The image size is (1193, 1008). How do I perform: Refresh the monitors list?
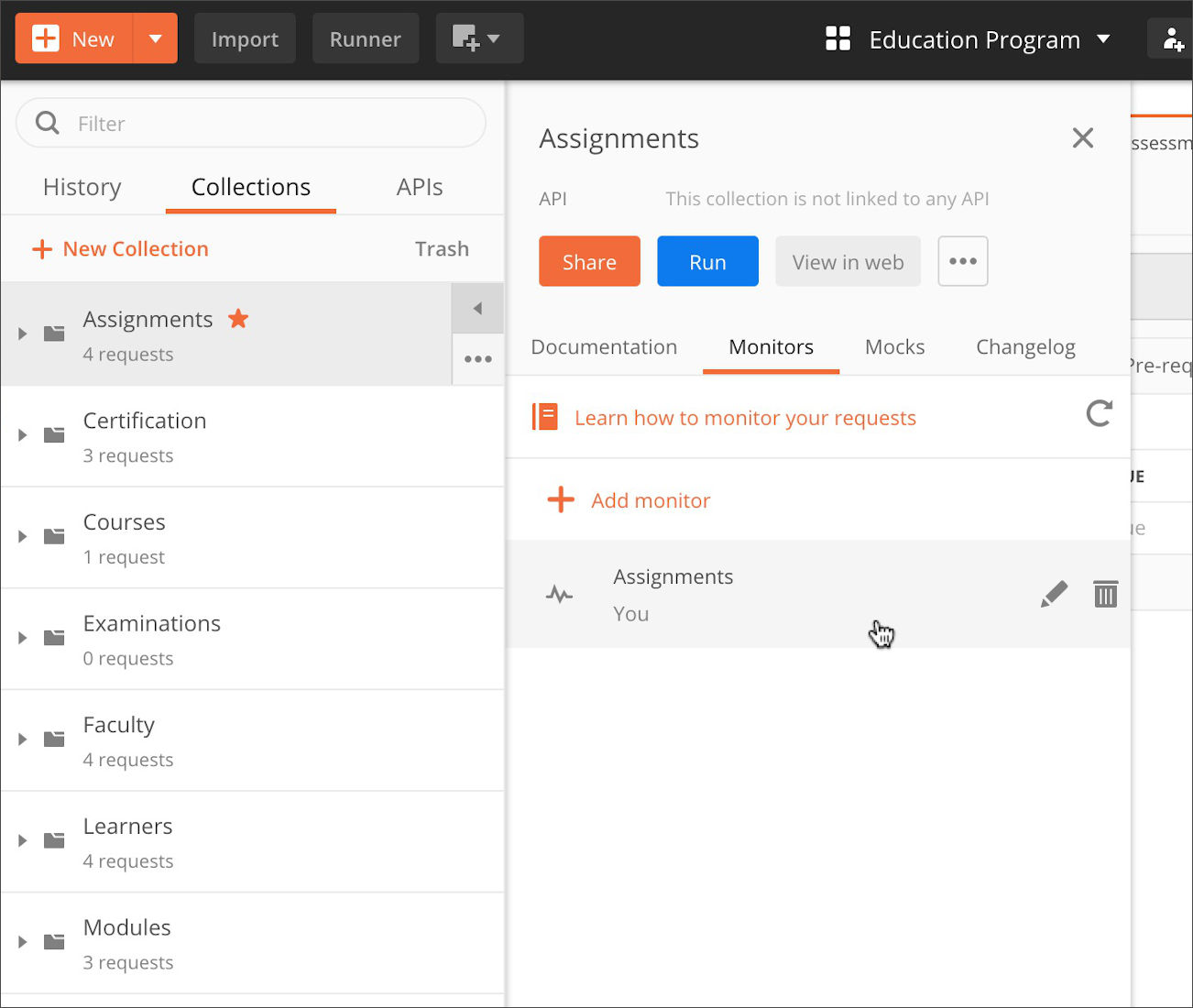[1099, 414]
